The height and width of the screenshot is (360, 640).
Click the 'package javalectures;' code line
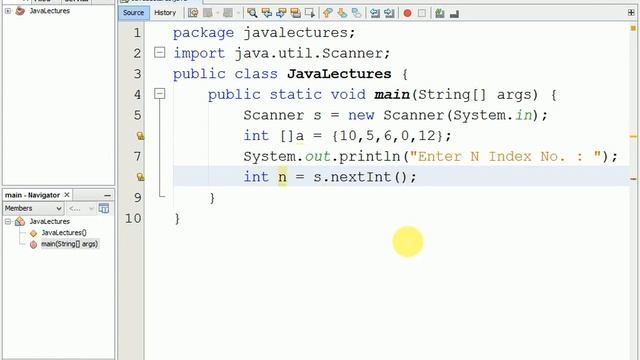tap(264, 33)
